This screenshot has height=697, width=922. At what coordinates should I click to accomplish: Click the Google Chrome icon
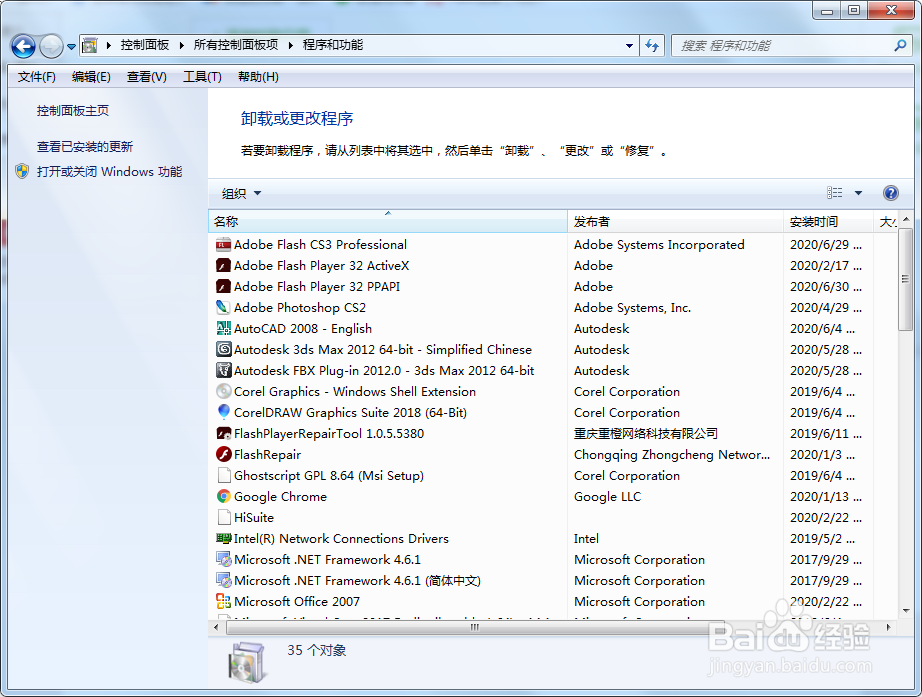[223, 496]
